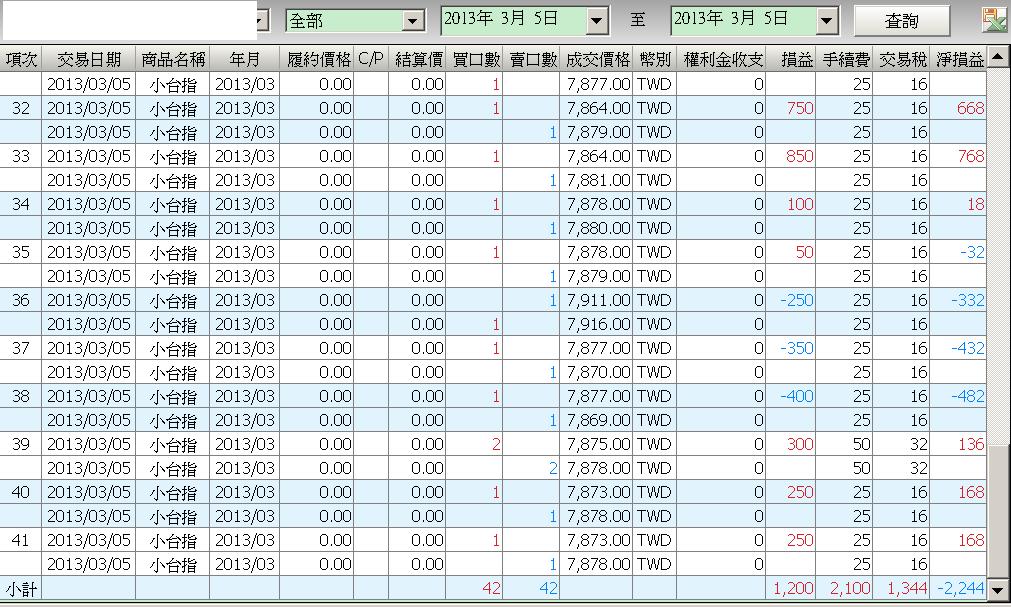
Task: Click the 淨損益 column header
Action: point(958,59)
